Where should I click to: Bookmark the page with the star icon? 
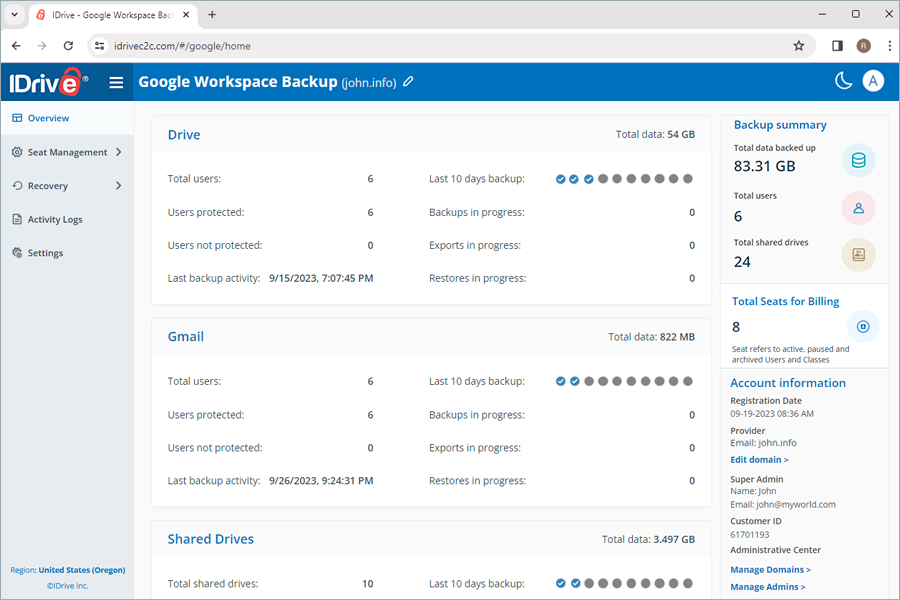click(x=799, y=46)
